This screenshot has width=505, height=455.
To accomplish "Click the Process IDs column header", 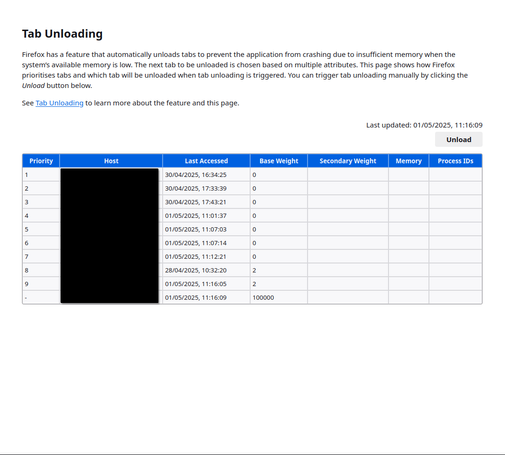I will coord(455,161).
